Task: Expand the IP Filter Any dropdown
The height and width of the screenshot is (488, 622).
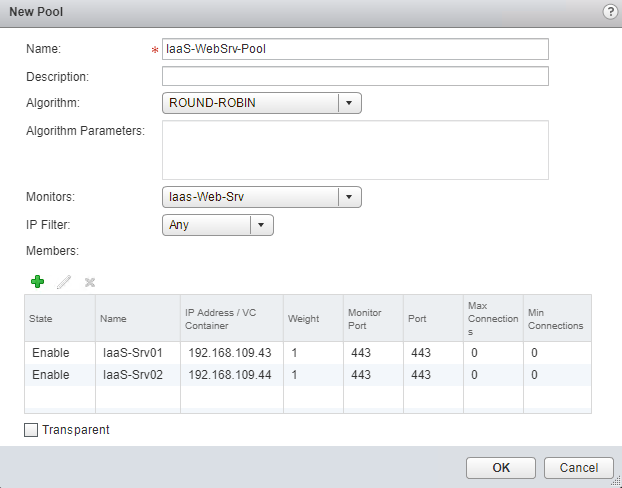Action: [x=261, y=225]
